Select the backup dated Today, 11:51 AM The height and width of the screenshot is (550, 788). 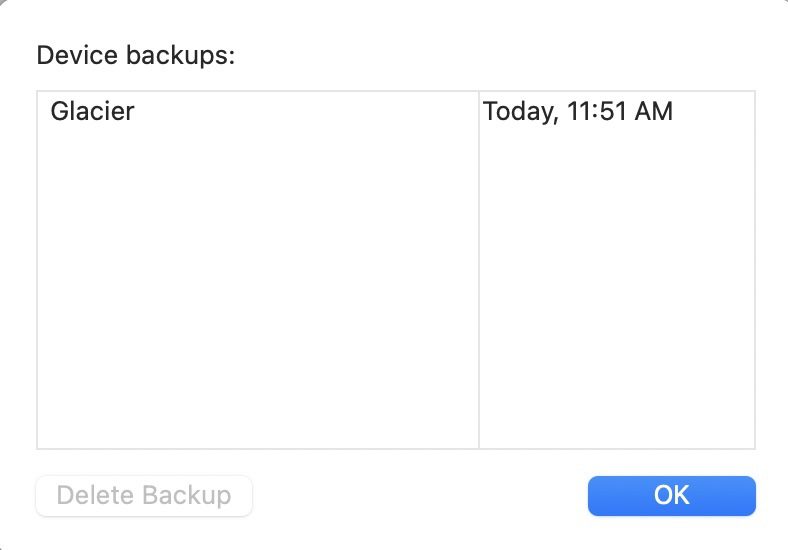tap(578, 111)
